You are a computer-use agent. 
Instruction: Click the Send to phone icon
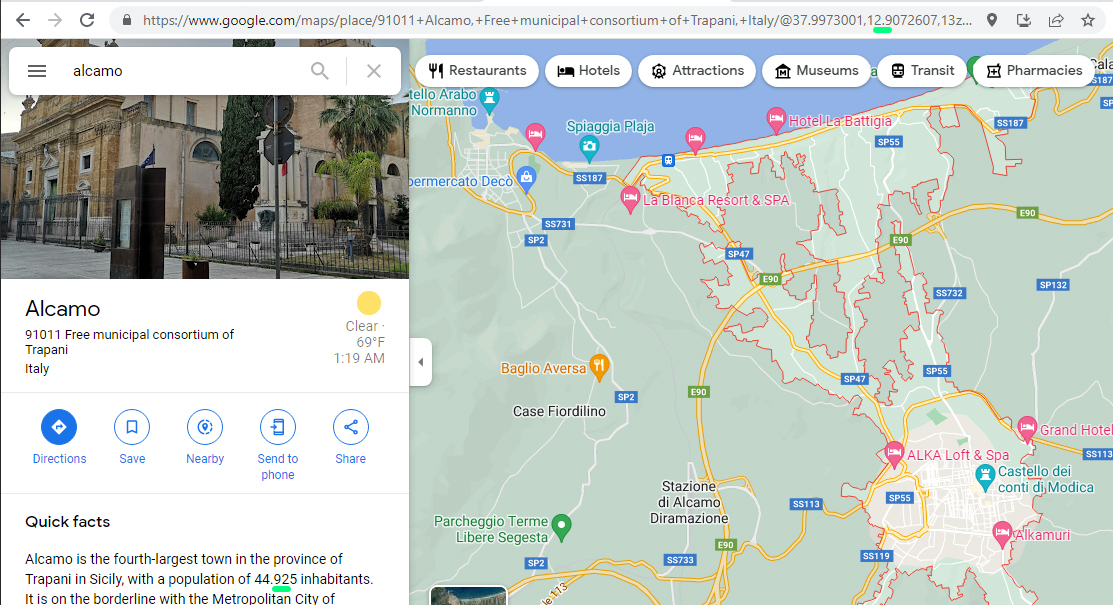278,427
